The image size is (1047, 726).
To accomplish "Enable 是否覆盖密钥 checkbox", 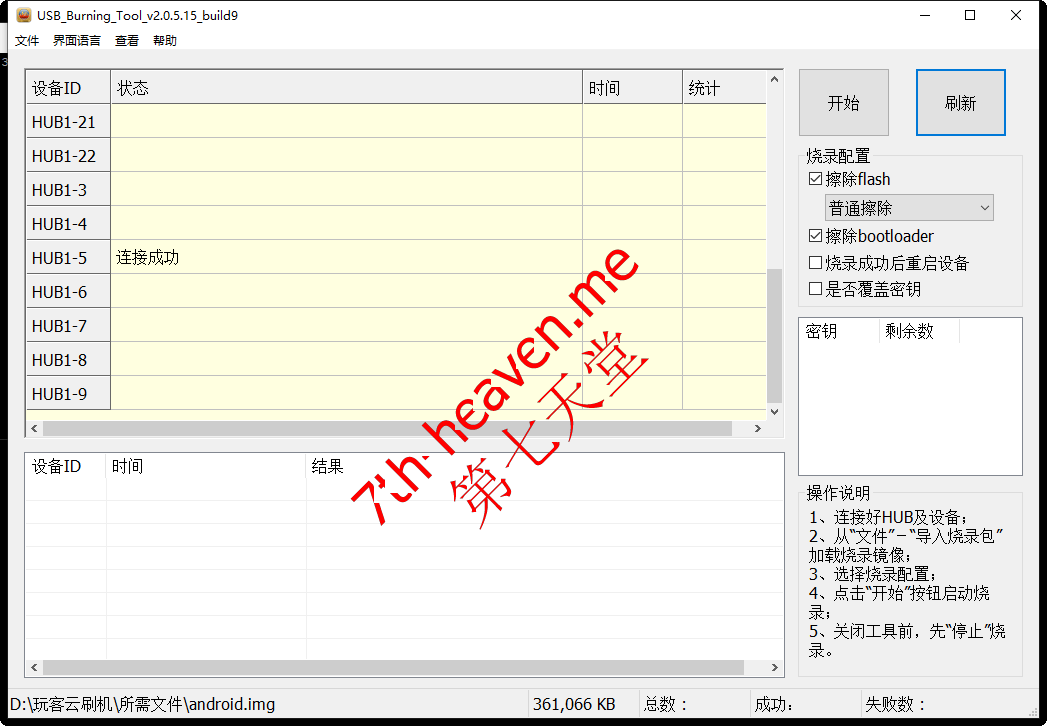I will (815, 290).
